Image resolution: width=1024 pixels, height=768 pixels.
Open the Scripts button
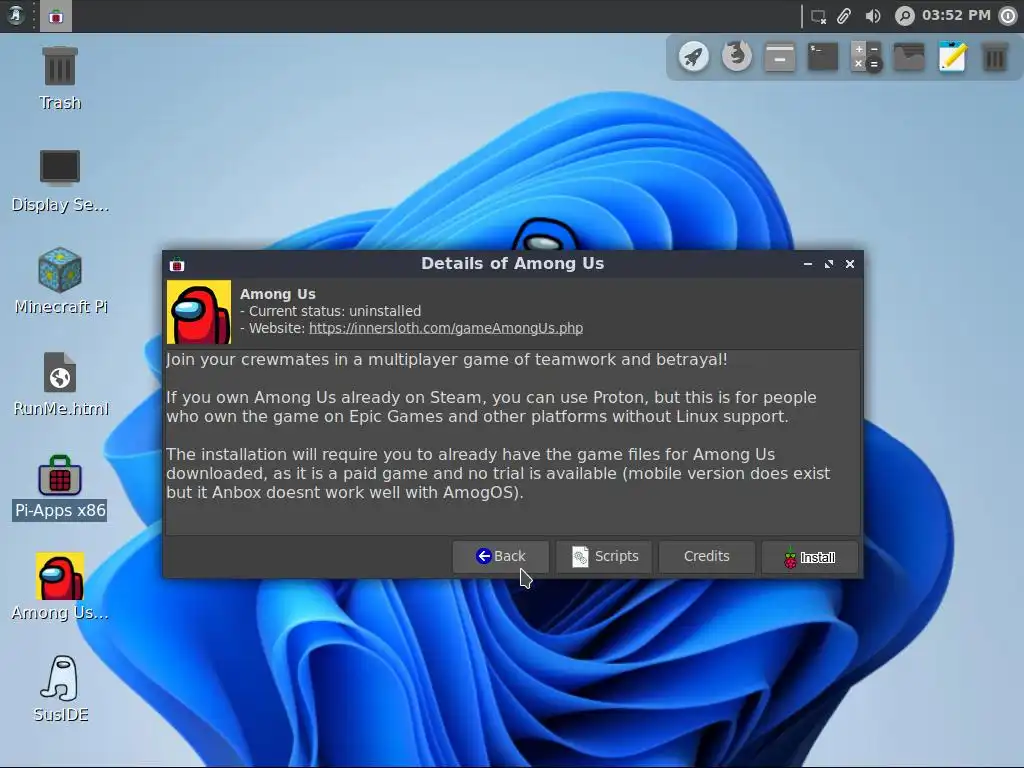[604, 556]
